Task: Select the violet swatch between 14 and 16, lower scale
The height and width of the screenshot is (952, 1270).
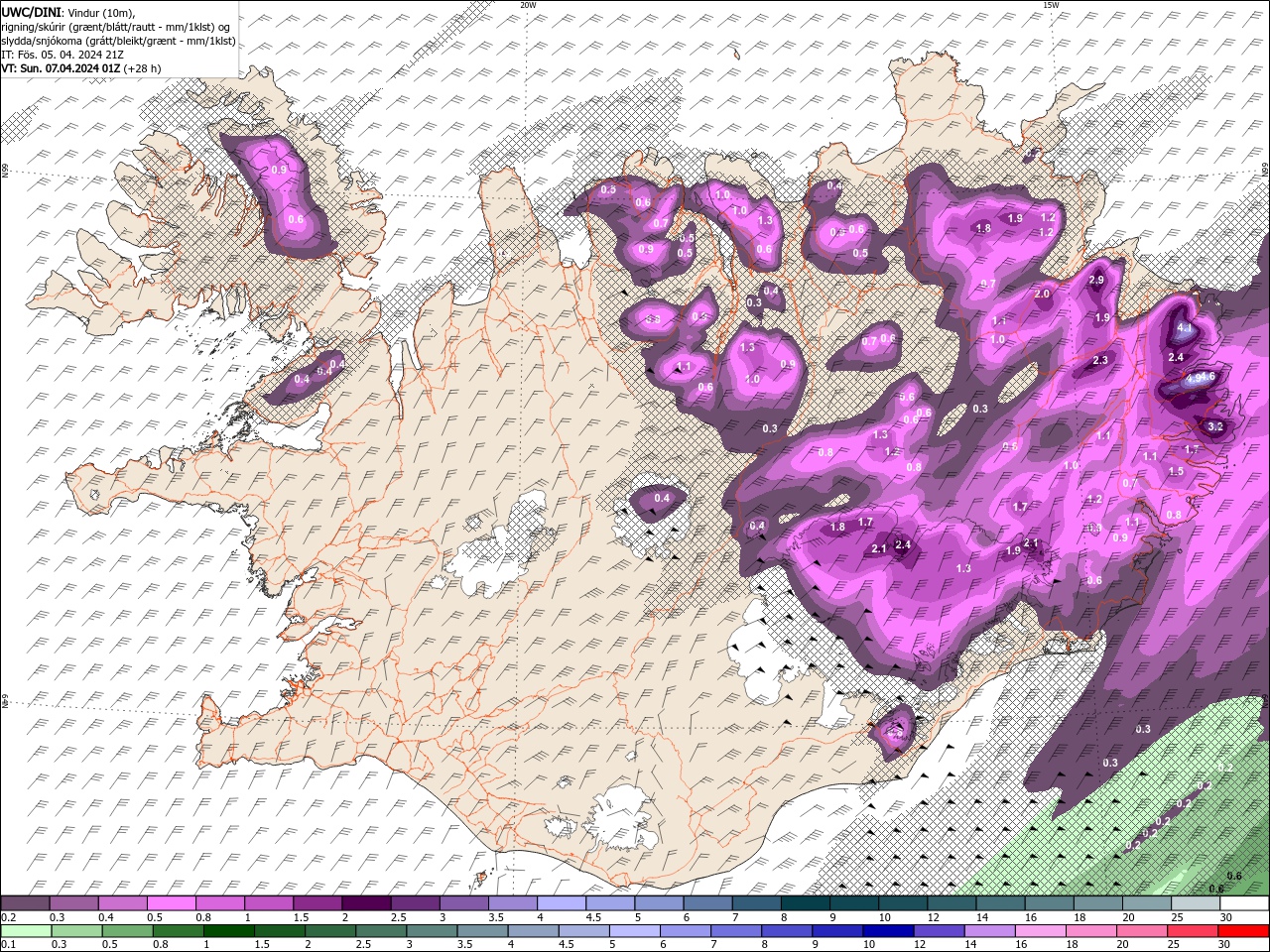Action: click(x=990, y=930)
